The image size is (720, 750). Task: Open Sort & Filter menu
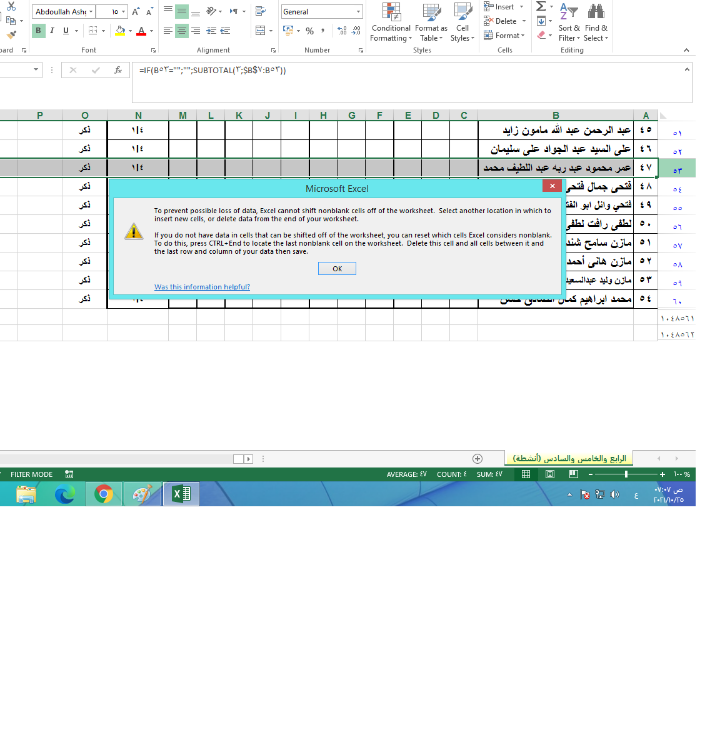tap(569, 22)
